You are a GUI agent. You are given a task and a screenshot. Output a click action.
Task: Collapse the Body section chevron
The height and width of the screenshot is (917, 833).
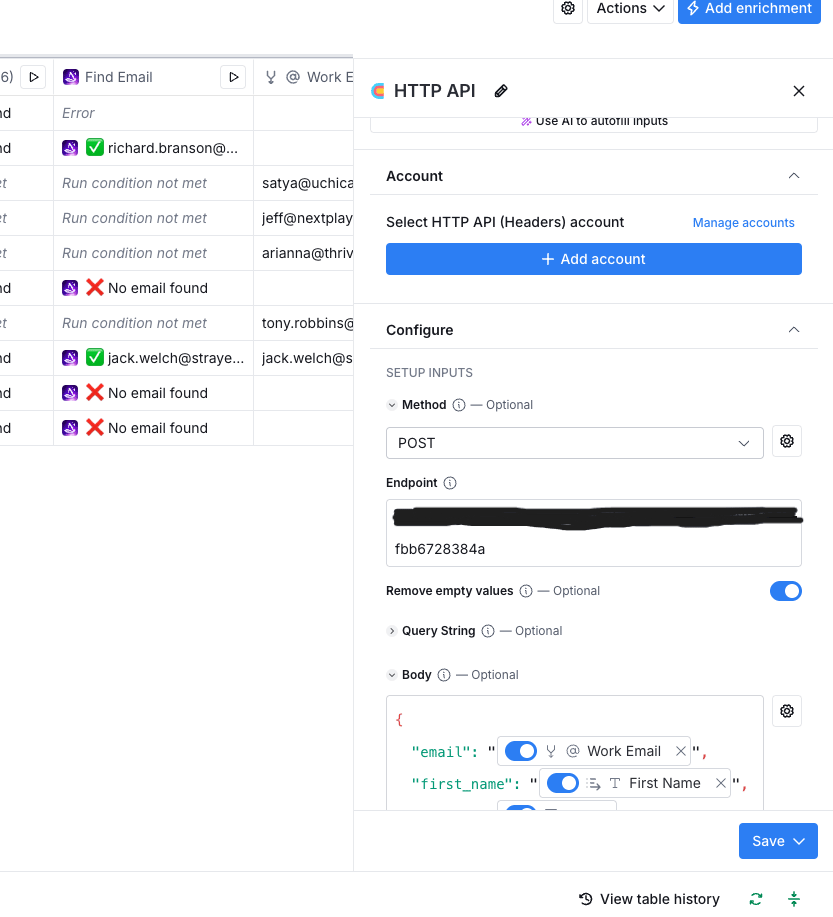point(392,675)
